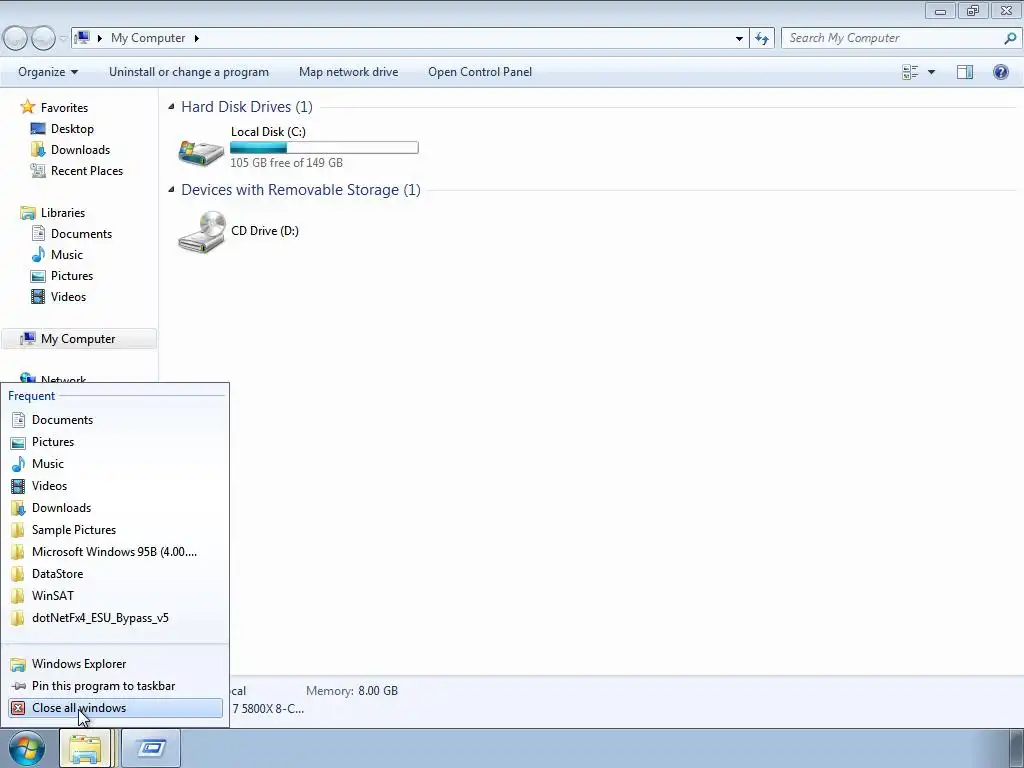Open Documents from the Frequent list
1024x768 pixels.
tap(115, 420)
